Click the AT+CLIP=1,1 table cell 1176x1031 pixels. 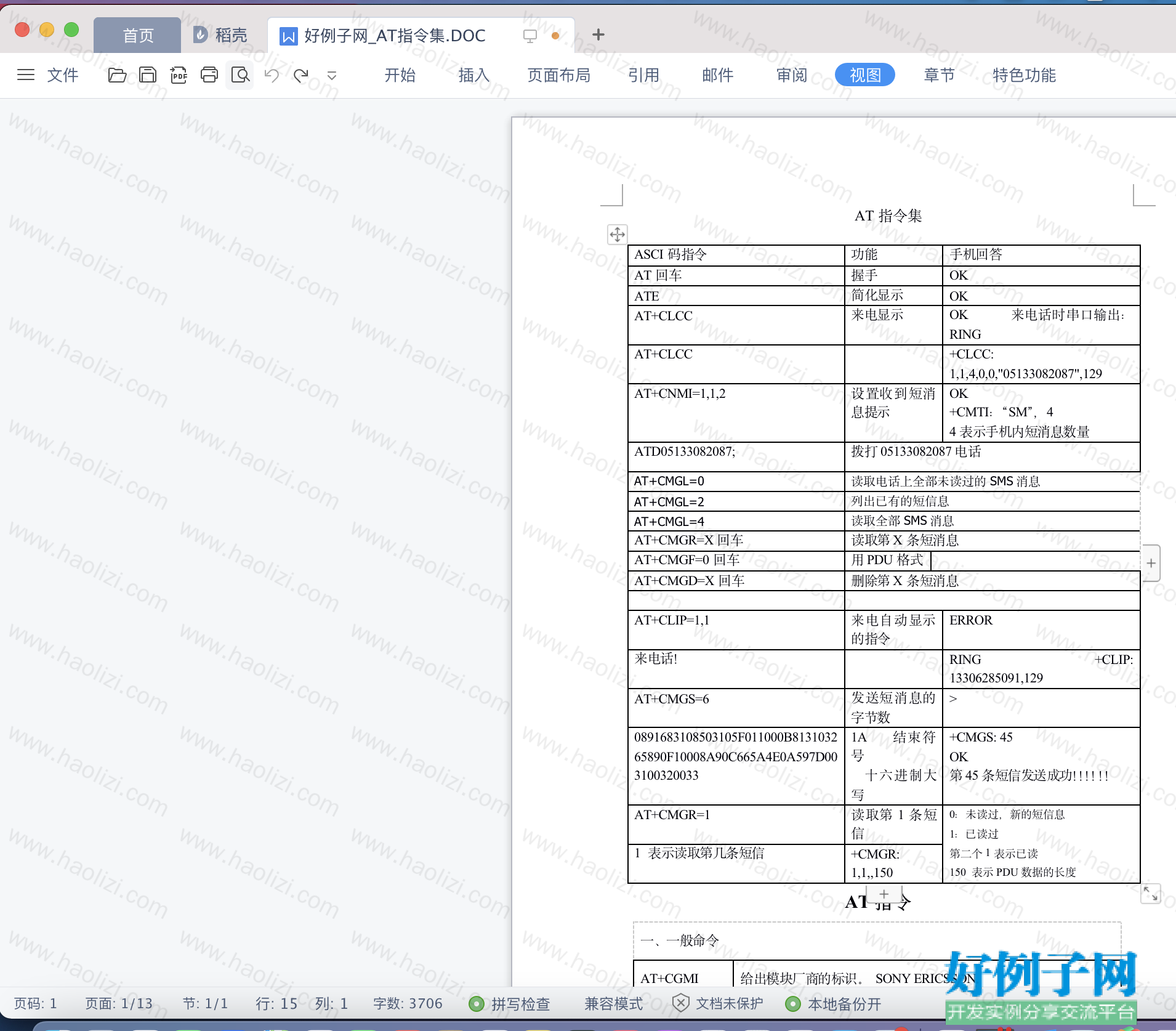point(736,629)
